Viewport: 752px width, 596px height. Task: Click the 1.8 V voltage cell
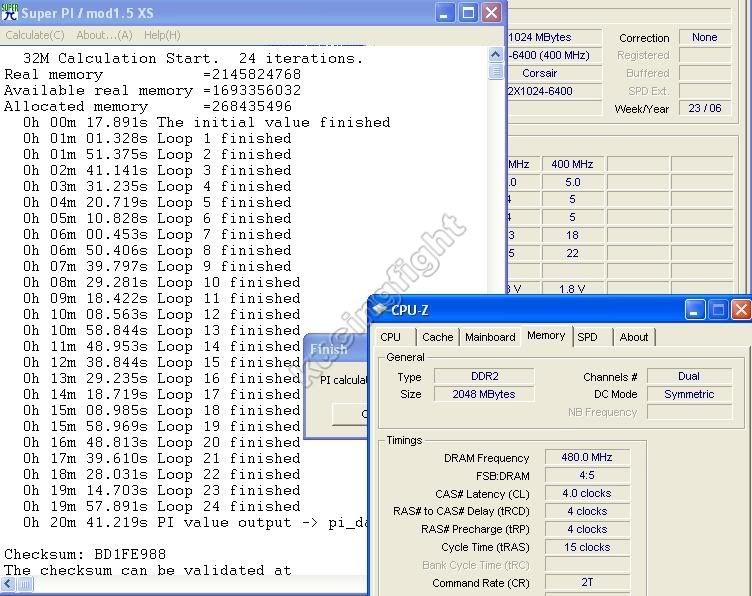(x=572, y=289)
